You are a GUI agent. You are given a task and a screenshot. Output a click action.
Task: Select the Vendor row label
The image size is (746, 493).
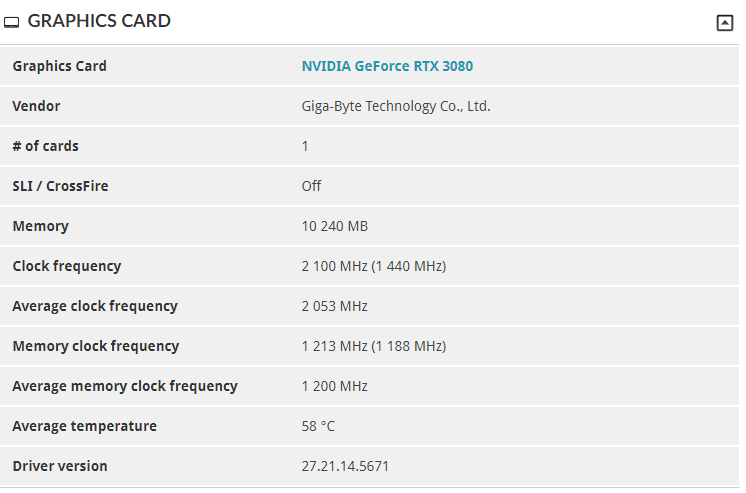(x=36, y=106)
